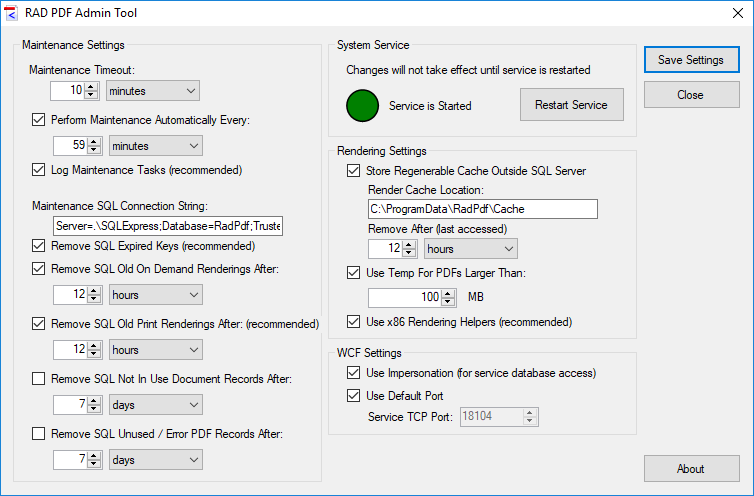Click the 'Rendering Settings' group label
The width and height of the screenshot is (754, 496).
(x=381, y=151)
